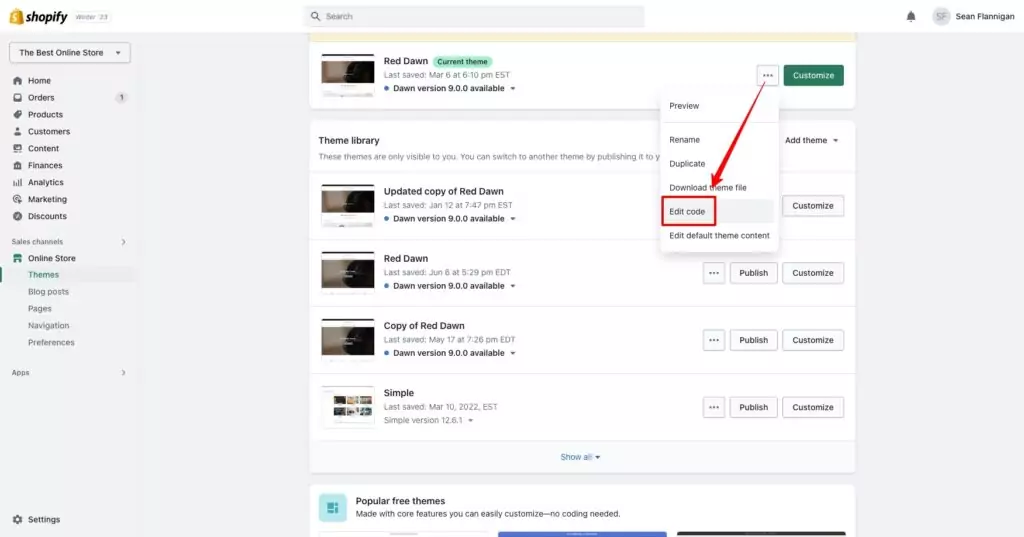Screen dimensions: 1024x537
Task: Customize Updated copy of Red Dawn
Action: (812, 206)
